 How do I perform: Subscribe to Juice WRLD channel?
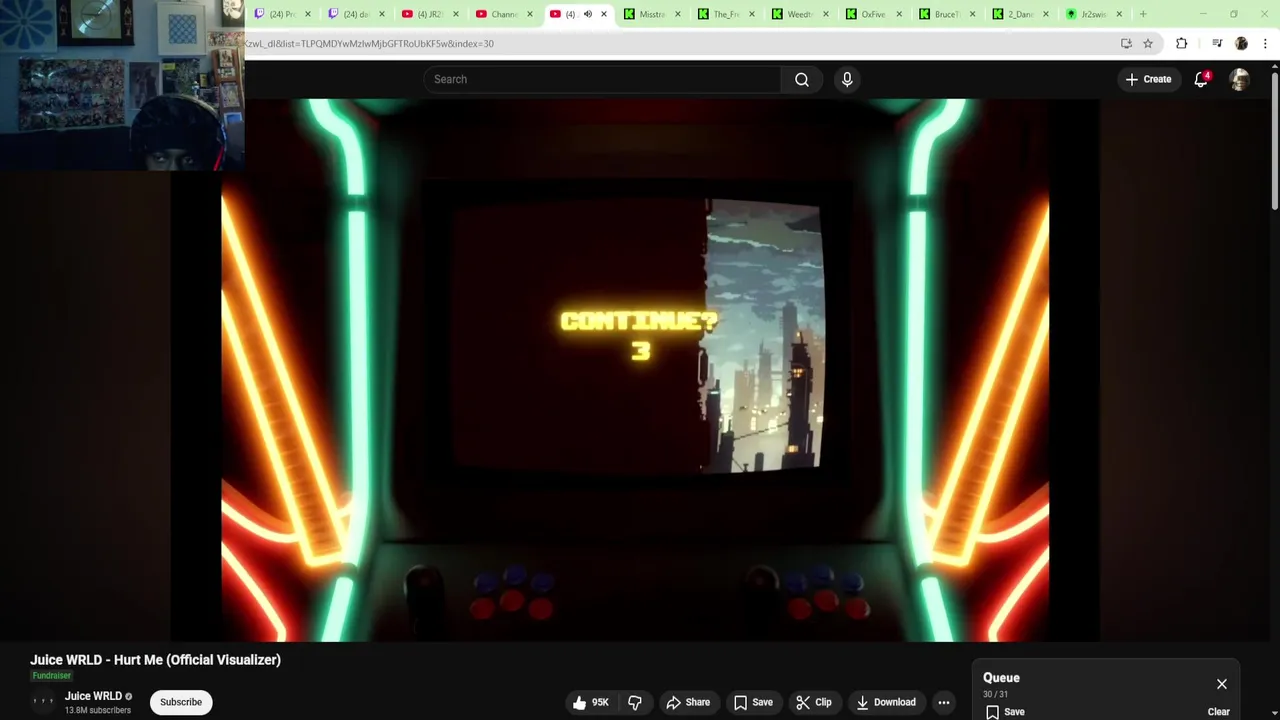(x=181, y=702)
